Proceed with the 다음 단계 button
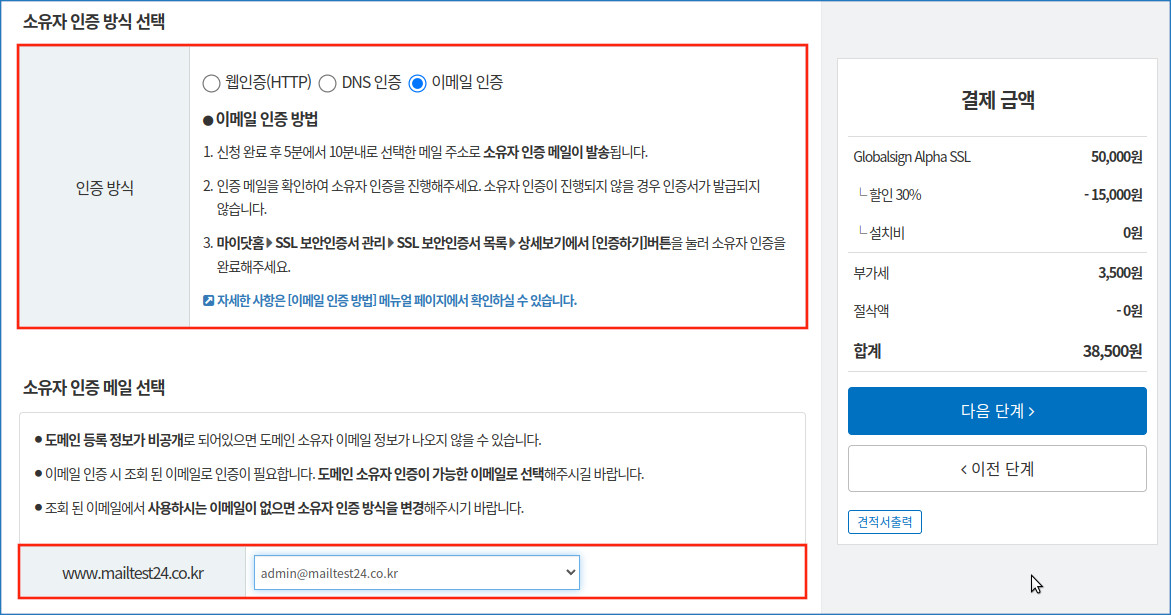This screenshot has height=615, width=1171. (997, 411)
